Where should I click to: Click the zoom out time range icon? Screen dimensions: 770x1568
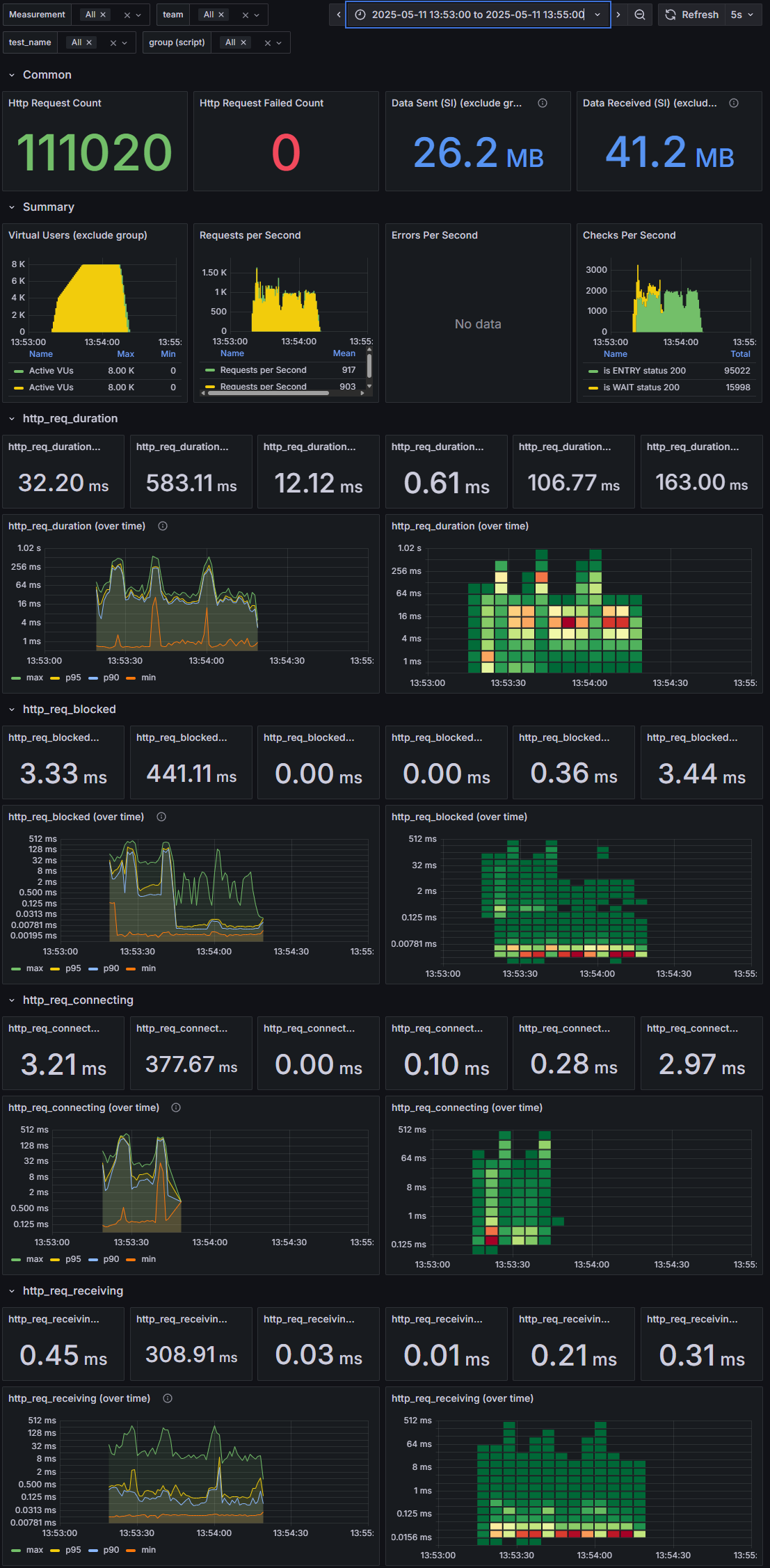pyautogui.click(x=640, y=15)
